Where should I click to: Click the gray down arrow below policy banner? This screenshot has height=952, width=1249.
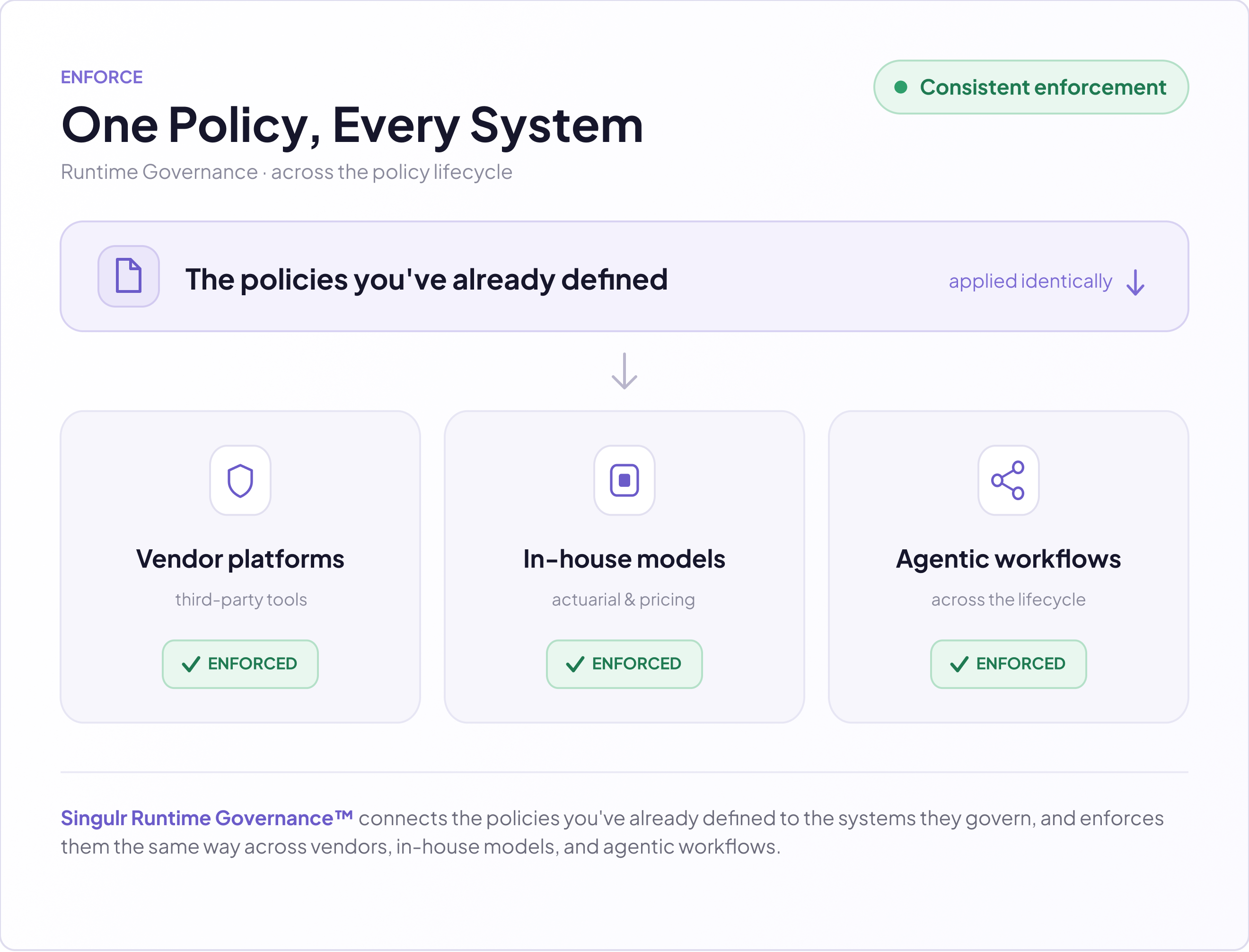(x=624, y=371)
